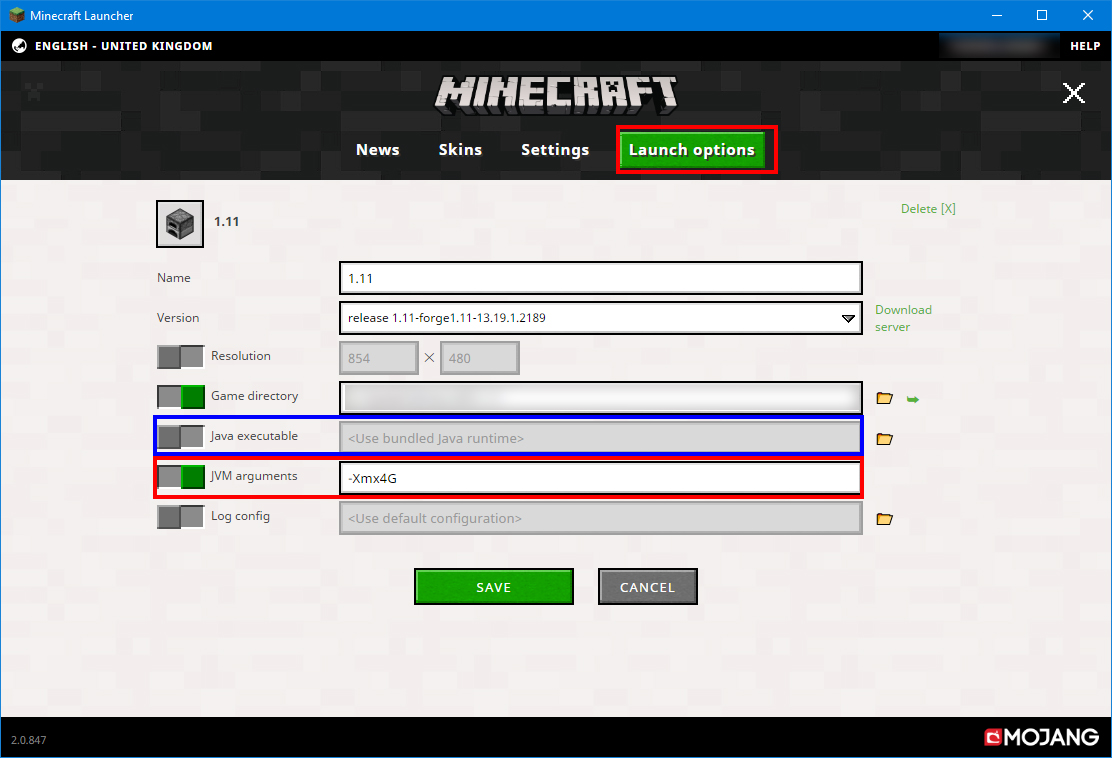Viewport: 1112px width, 758px height.
Task: Click the blurred account name in header
Action: point(999,46)
